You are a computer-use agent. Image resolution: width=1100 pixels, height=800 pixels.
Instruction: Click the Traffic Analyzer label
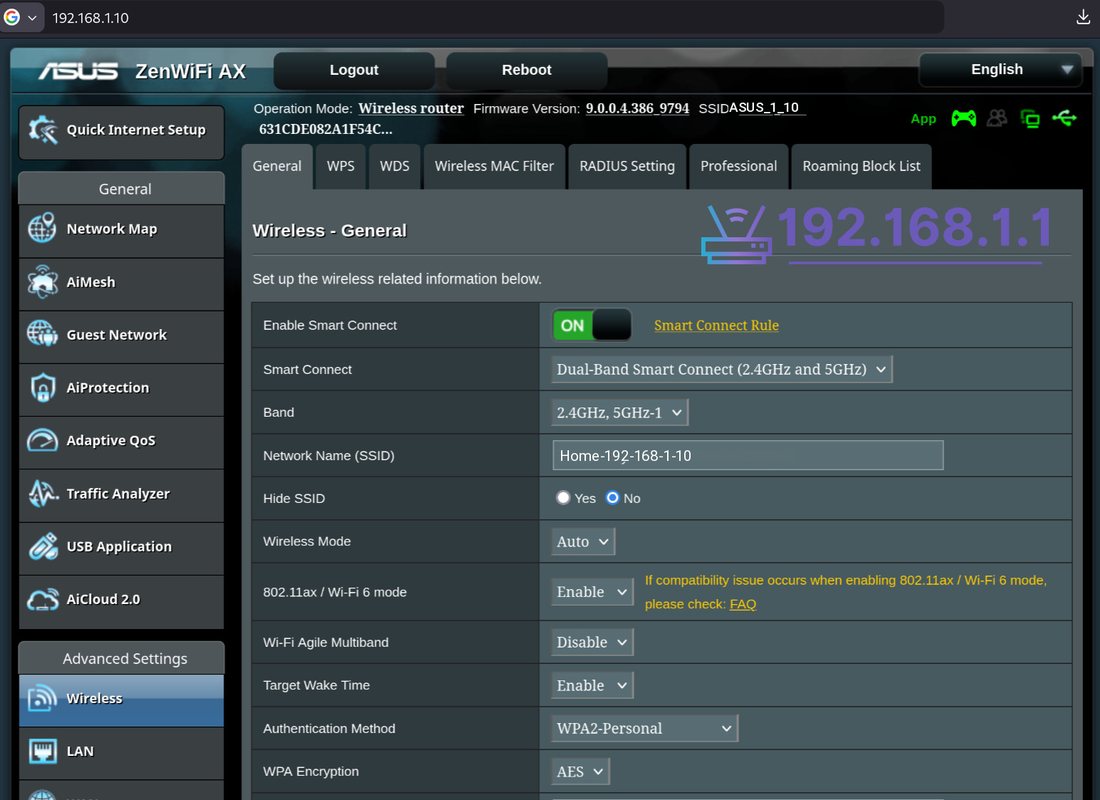(x=118, y=493)
